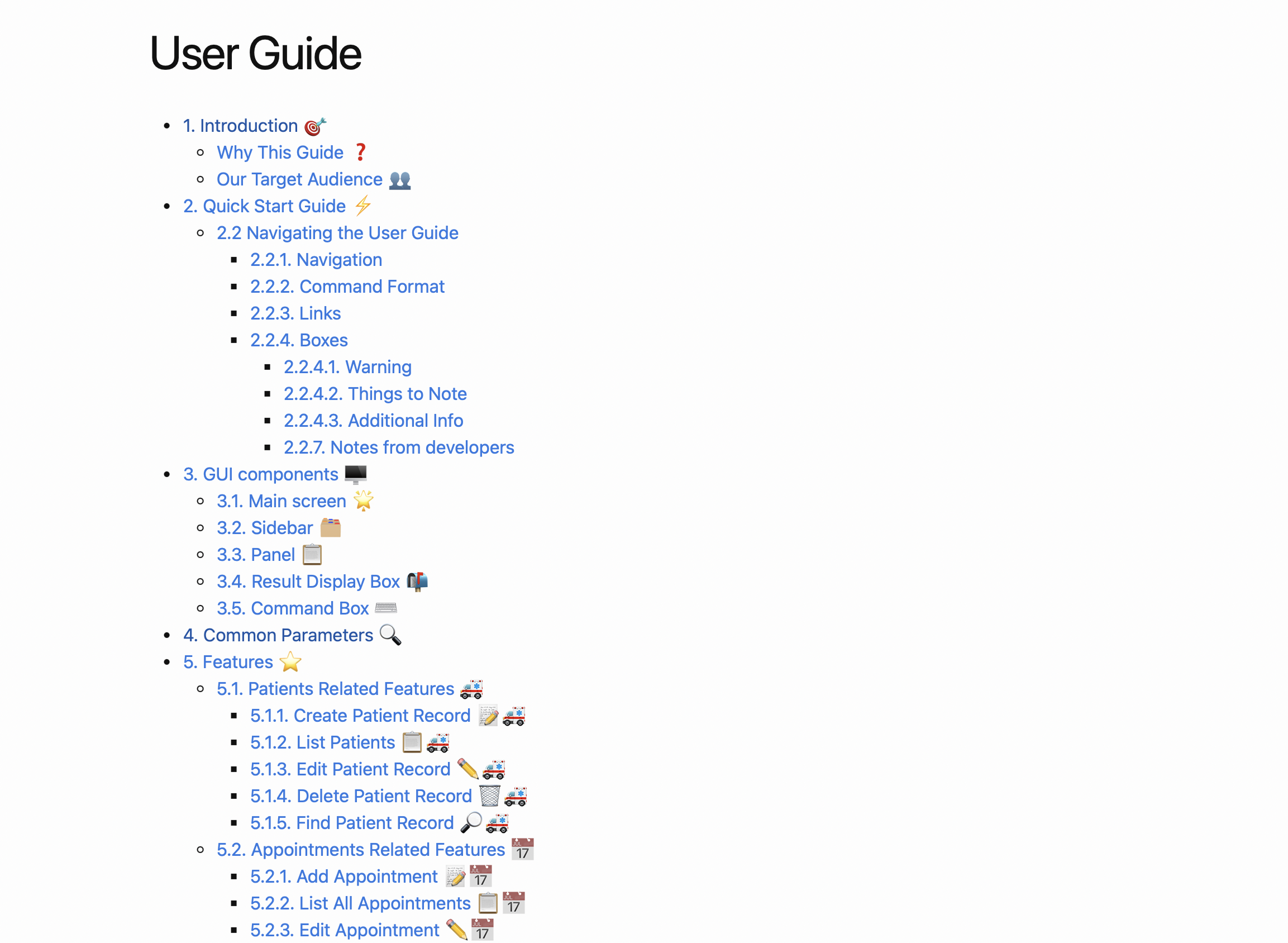Expand the 2.2.4 Boxes subsection
1288x943 pixels.
tap(299, 339)
